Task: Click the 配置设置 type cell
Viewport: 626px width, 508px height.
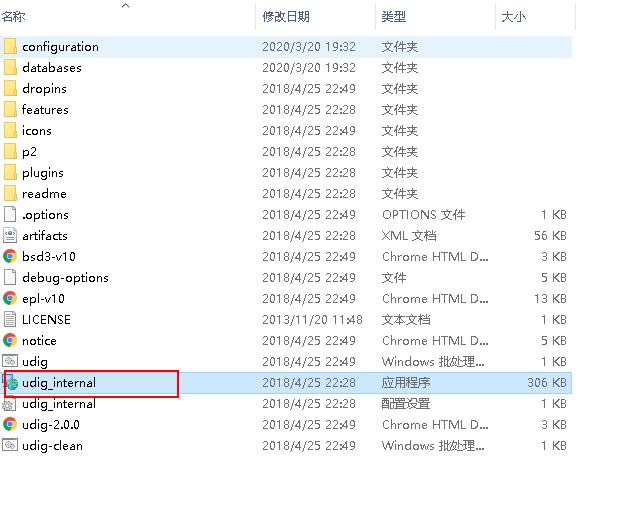Action: point(406,404)
